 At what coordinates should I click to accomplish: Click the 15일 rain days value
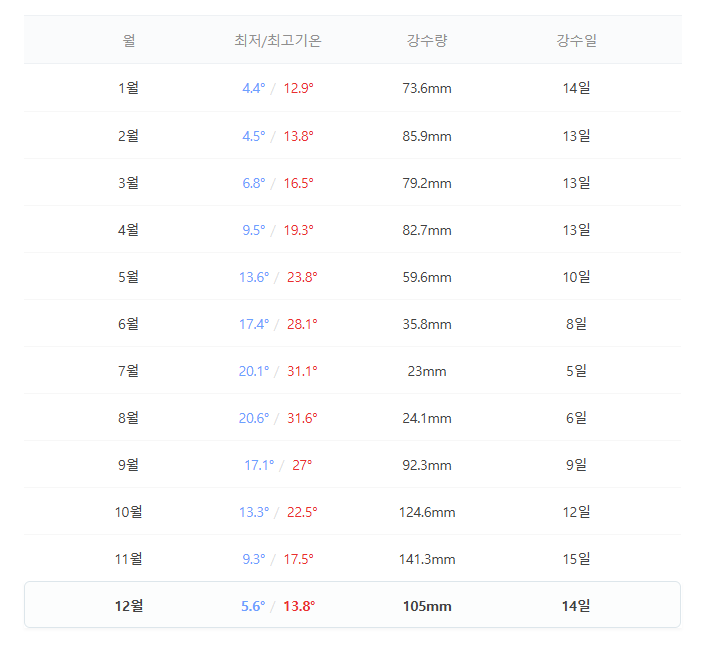(576, 559)
